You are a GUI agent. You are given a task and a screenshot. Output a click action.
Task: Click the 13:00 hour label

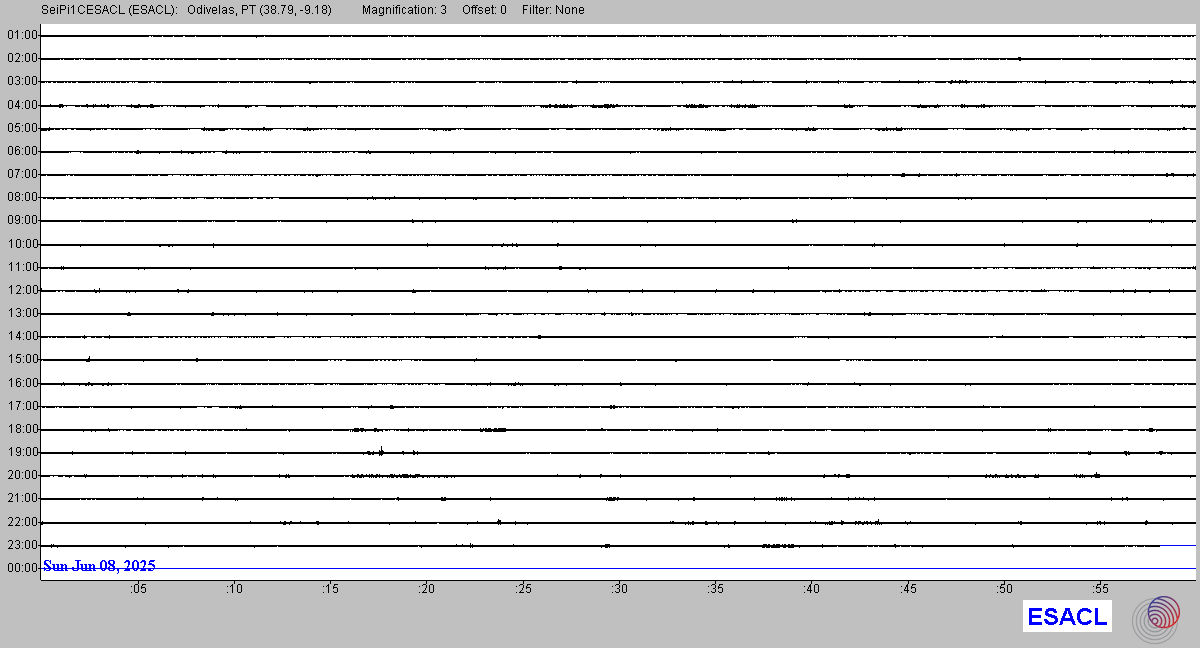tap(22, 313)
